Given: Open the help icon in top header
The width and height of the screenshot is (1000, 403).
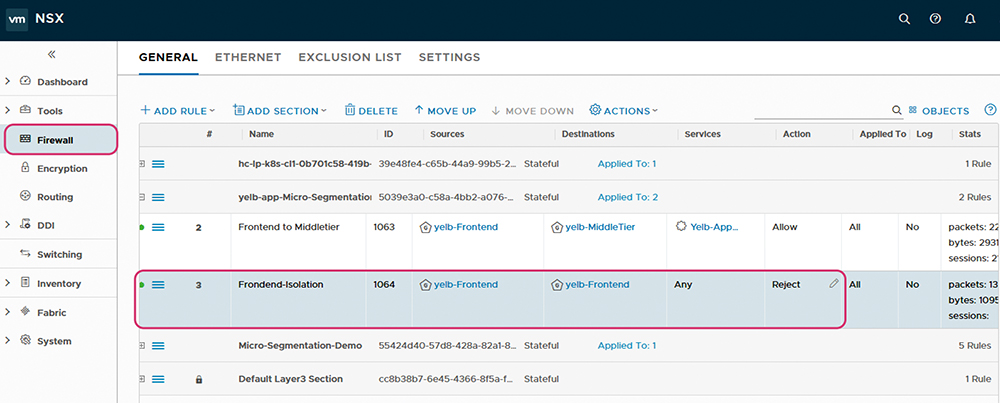Looking at the screenshot, I should pos(936,19).
